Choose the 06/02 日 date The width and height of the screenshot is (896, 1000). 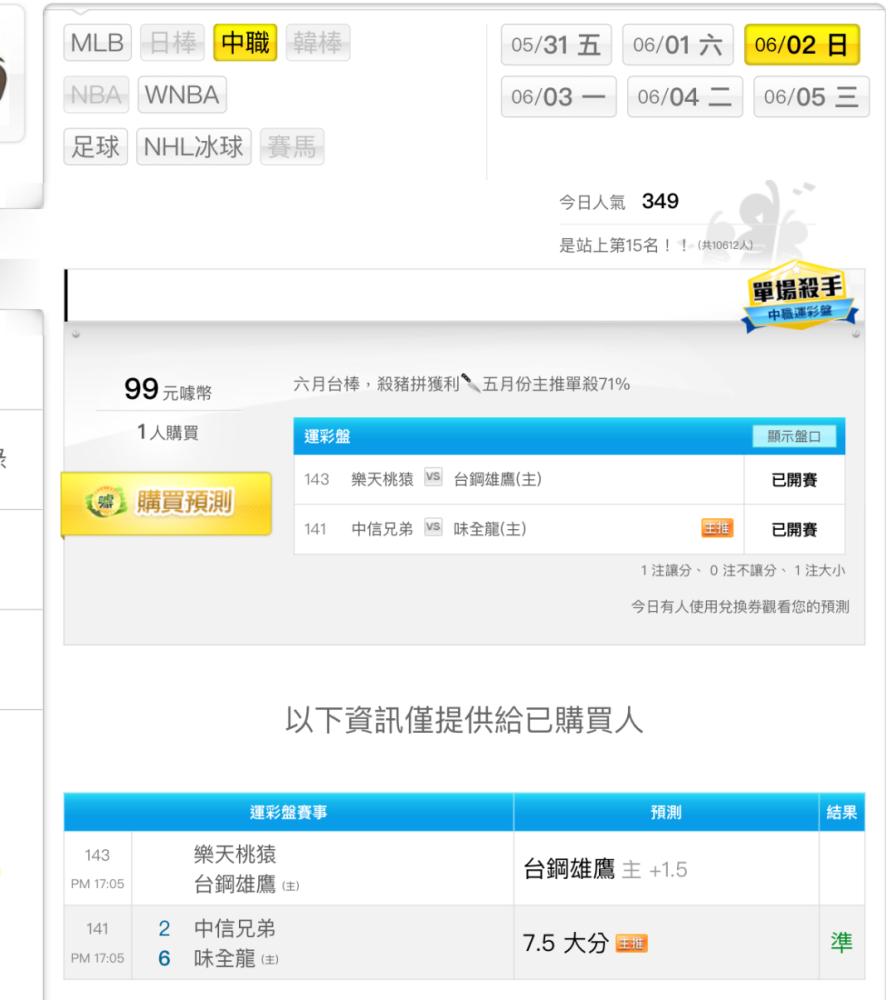[802, 45]
